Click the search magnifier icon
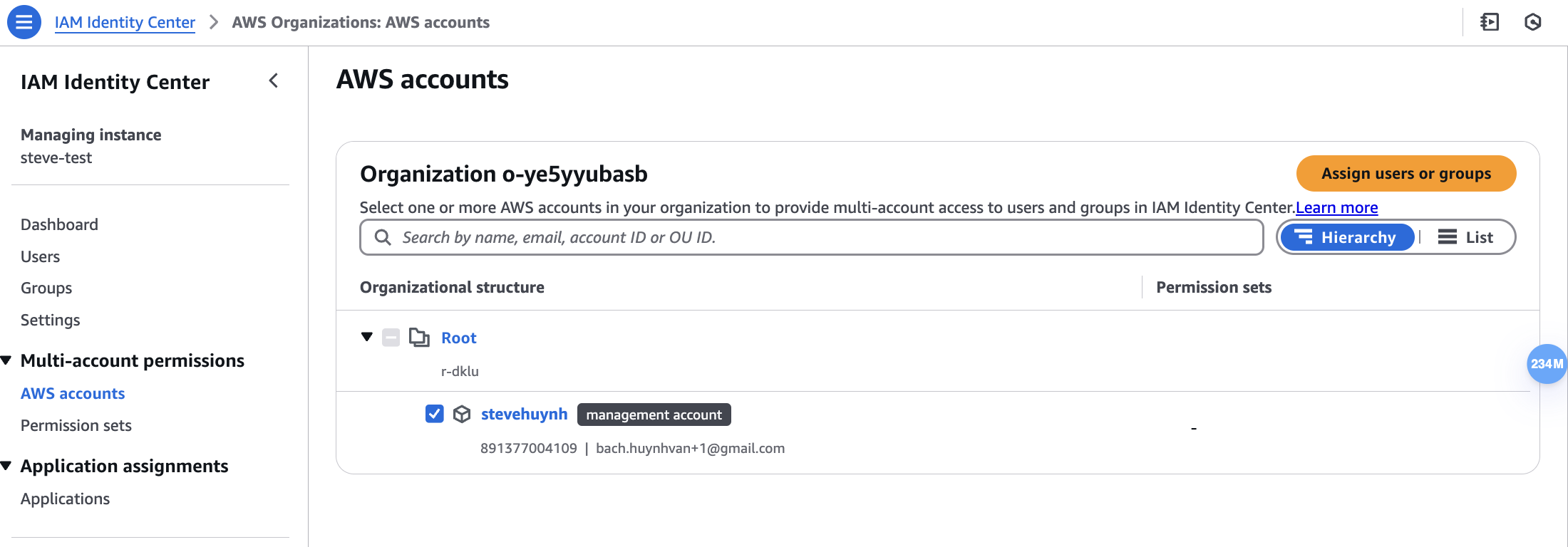1568x547 pixels. tap(383, 237)
